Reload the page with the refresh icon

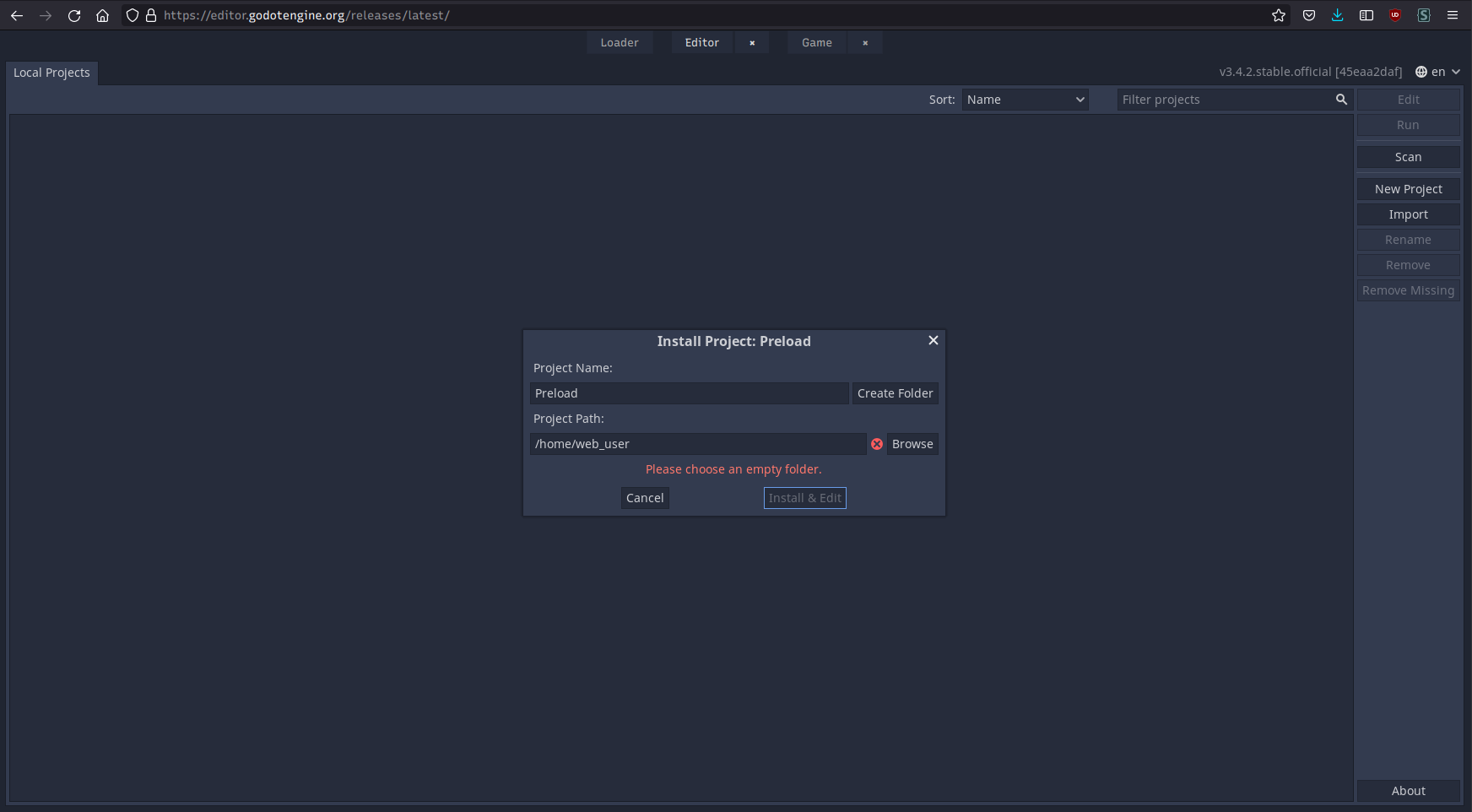[74, 15]
